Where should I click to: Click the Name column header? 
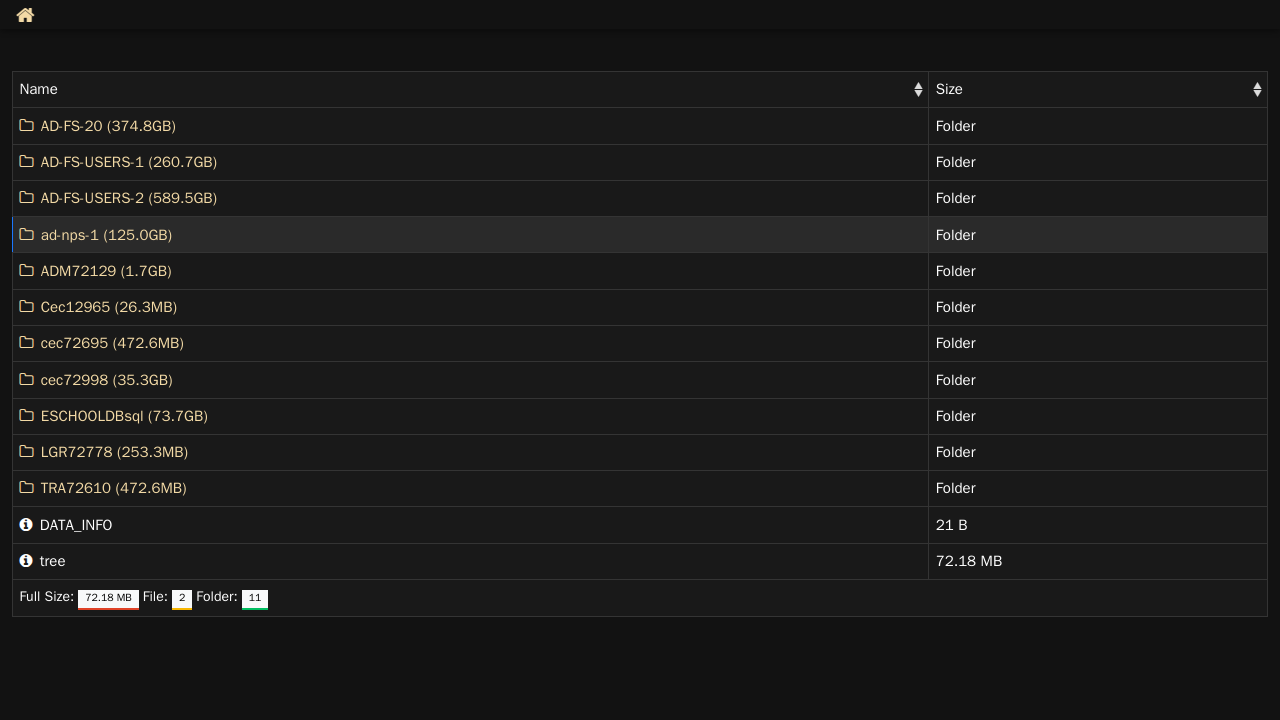pyautogui.click(x=470, y=89)
